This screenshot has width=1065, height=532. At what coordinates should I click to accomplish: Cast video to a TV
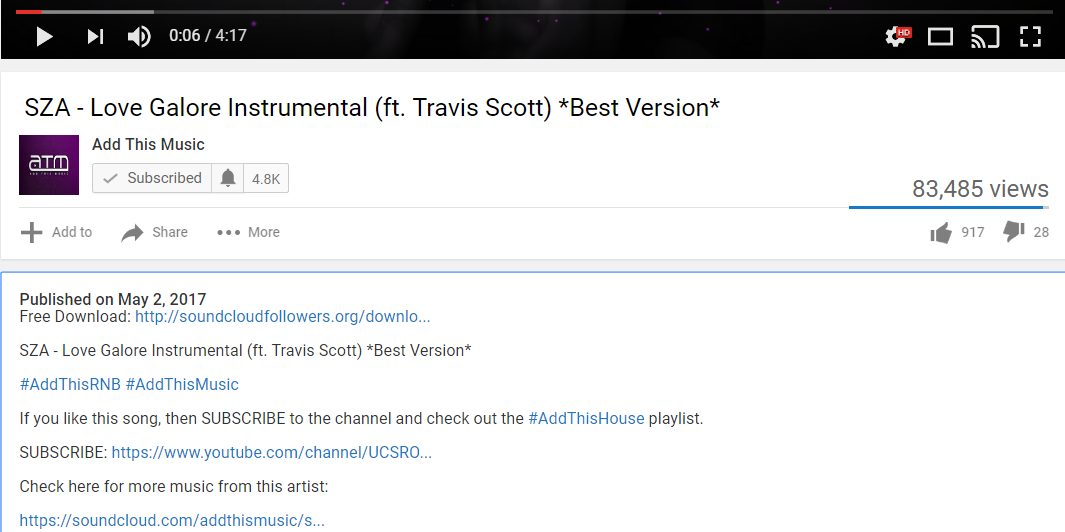point(985,37)
